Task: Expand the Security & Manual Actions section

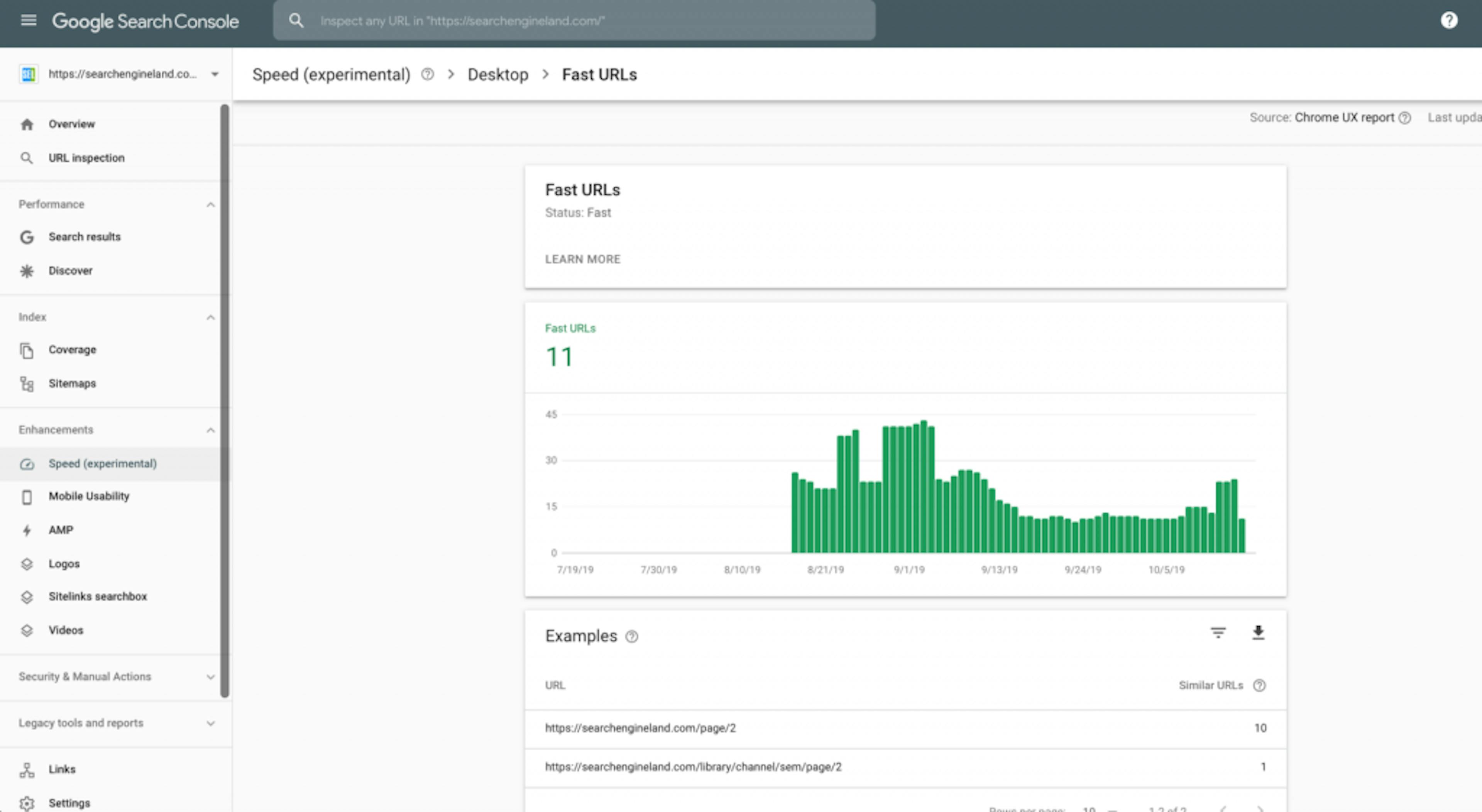Action: point(211,677)
